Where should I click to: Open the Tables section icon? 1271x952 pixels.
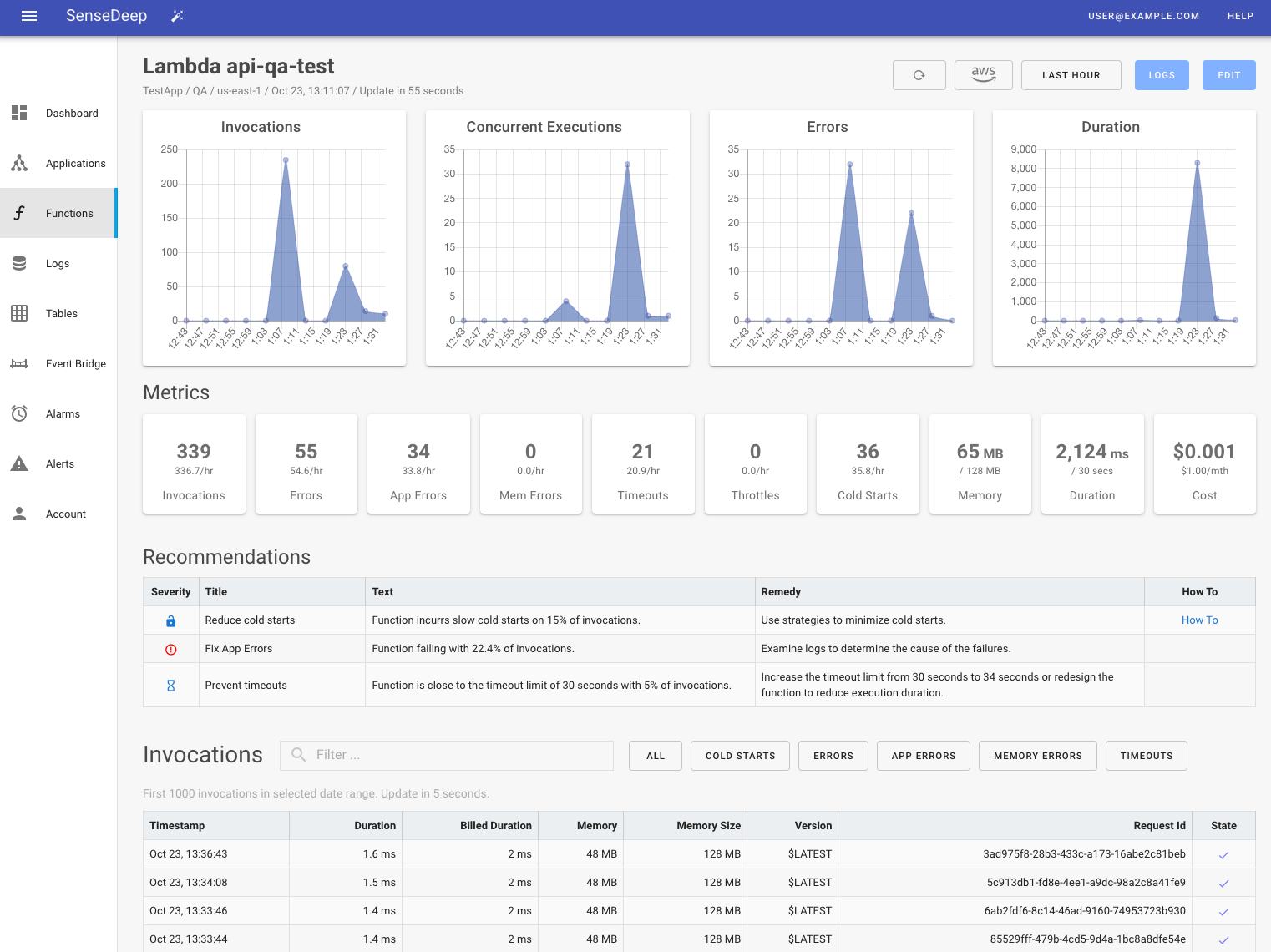pos(19,313)
